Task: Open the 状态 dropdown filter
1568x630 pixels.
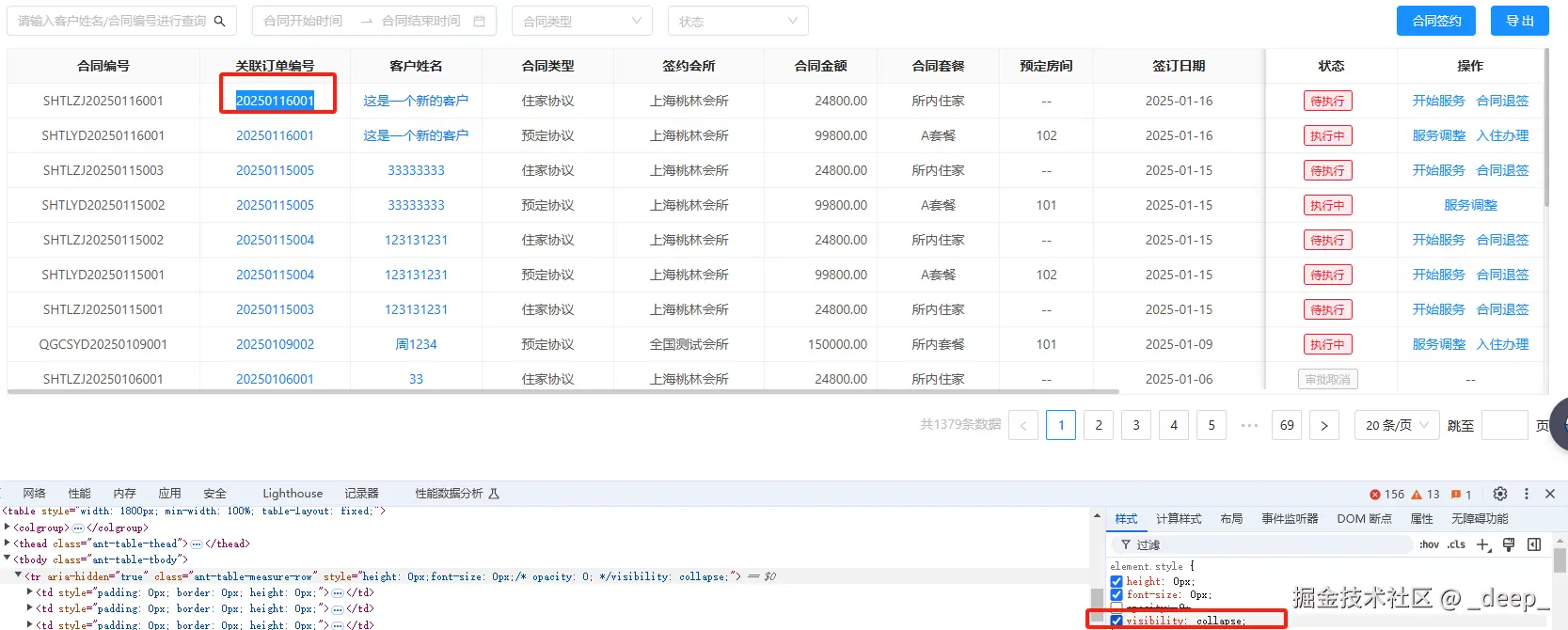Action: [738, 21]
